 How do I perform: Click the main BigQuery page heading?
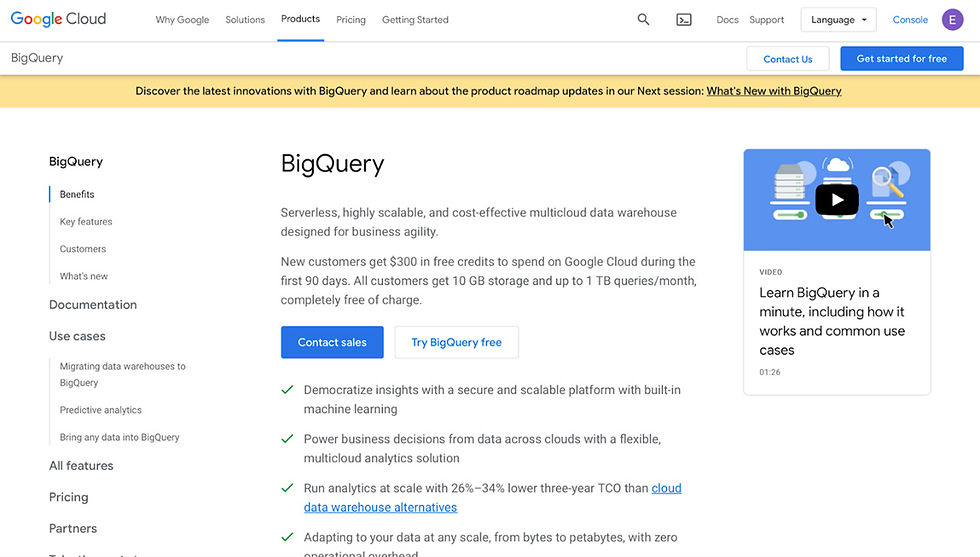(332, 164)
